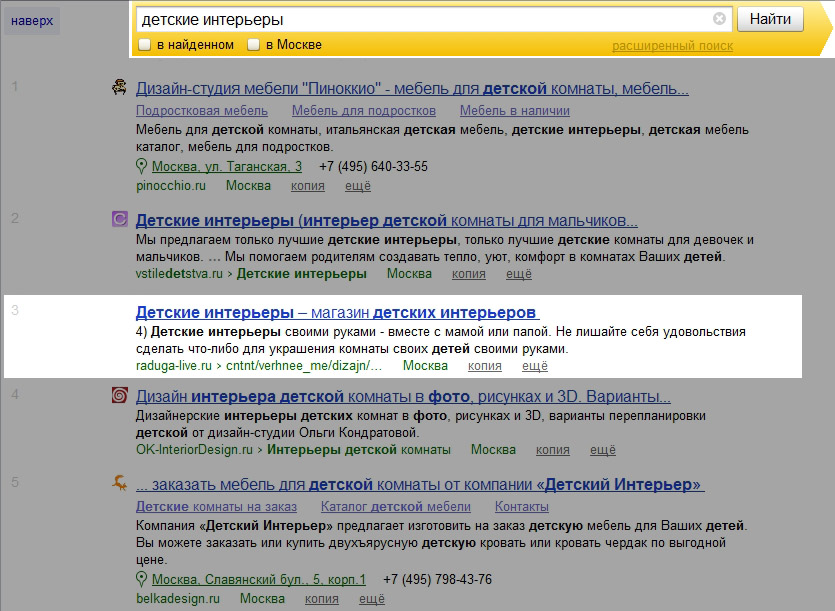835x611 pixels.
Task: Click 'Москва' region label of raduga-live.ru result
Action: (x=425, y=366)
